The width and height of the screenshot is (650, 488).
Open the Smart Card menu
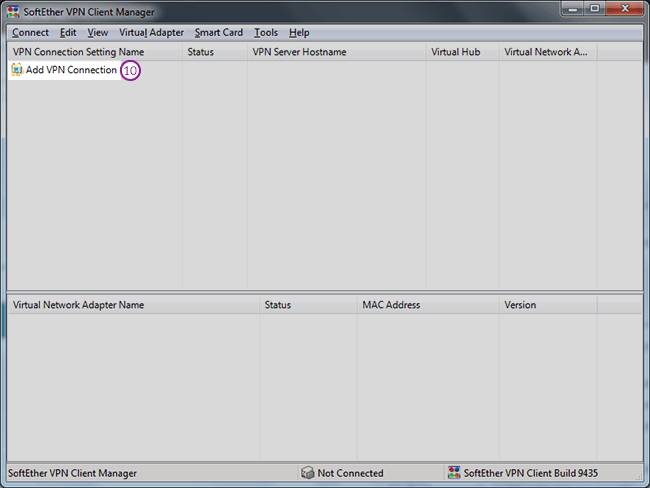pyautogui.click(x=218, y=33)
